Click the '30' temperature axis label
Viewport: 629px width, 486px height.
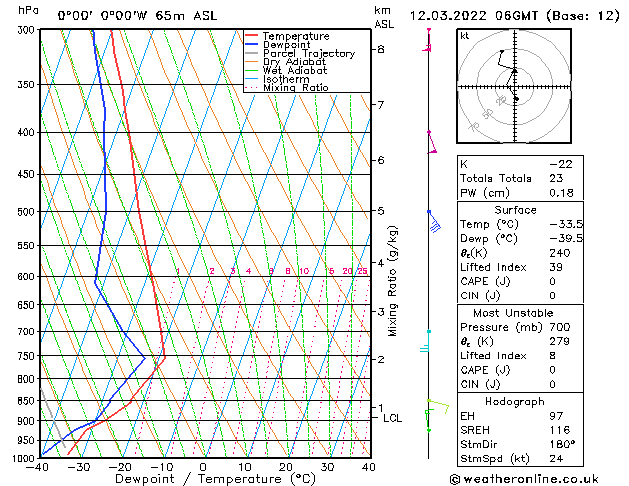pyautogui.click(x=327, y=467)
